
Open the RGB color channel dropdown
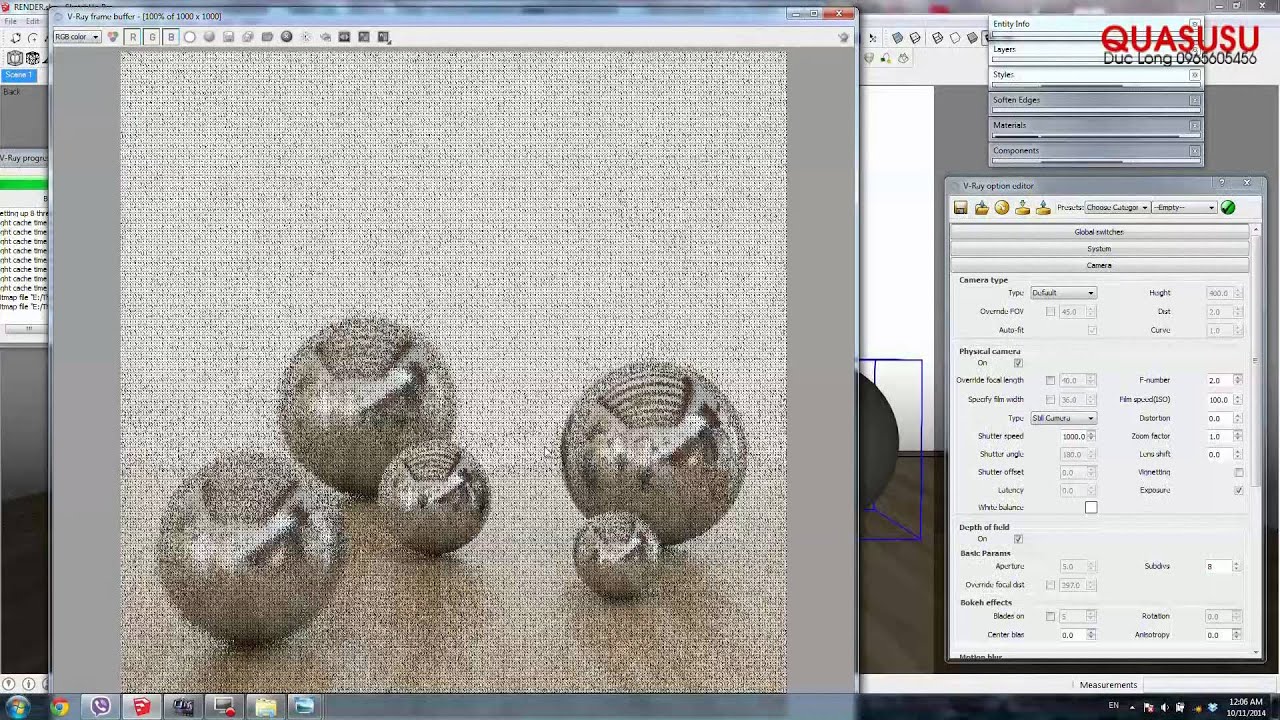pos(77,37)
